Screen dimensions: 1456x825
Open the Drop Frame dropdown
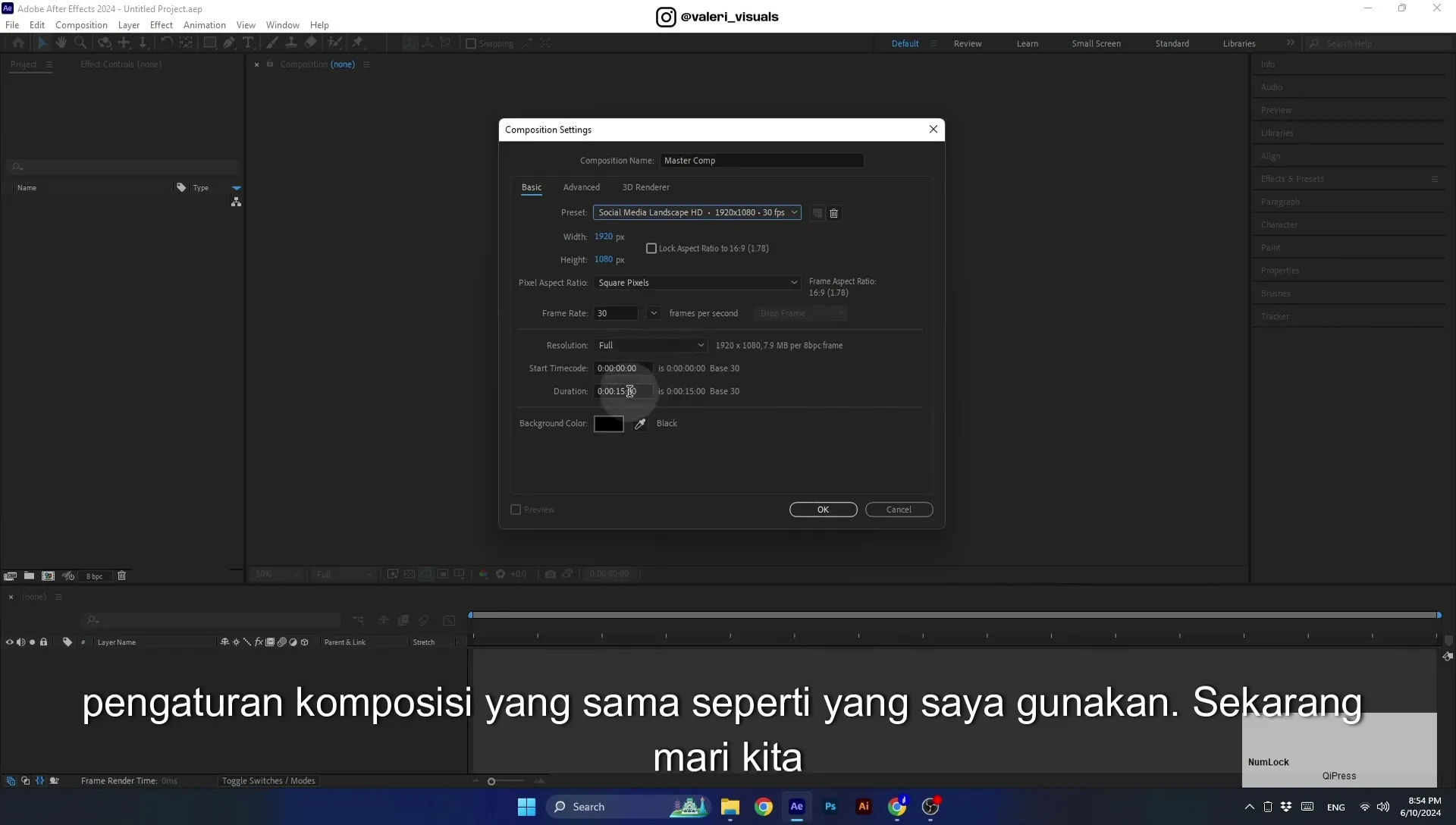(801, 313)
